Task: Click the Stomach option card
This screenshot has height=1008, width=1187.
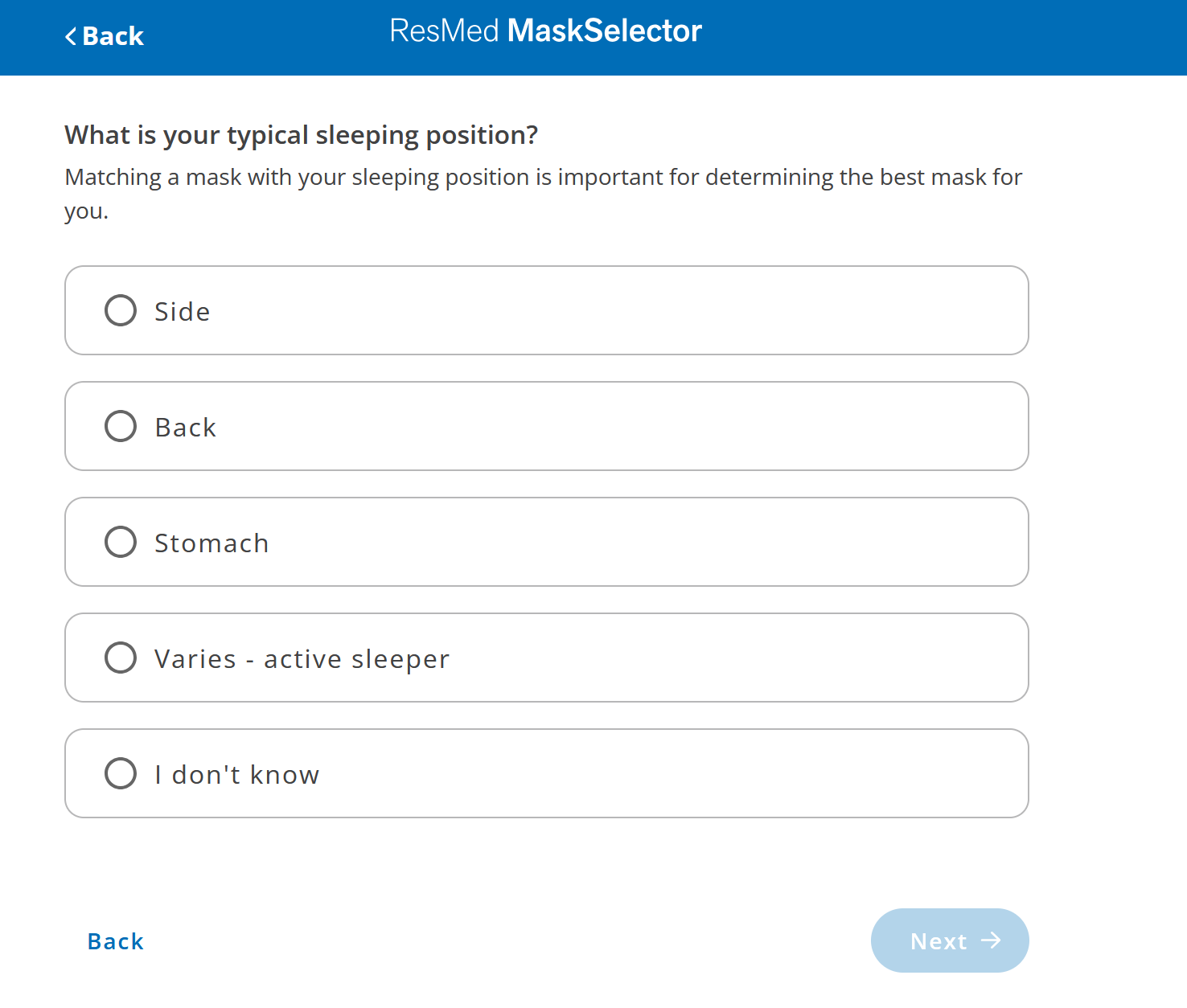Action: (547, 542)
